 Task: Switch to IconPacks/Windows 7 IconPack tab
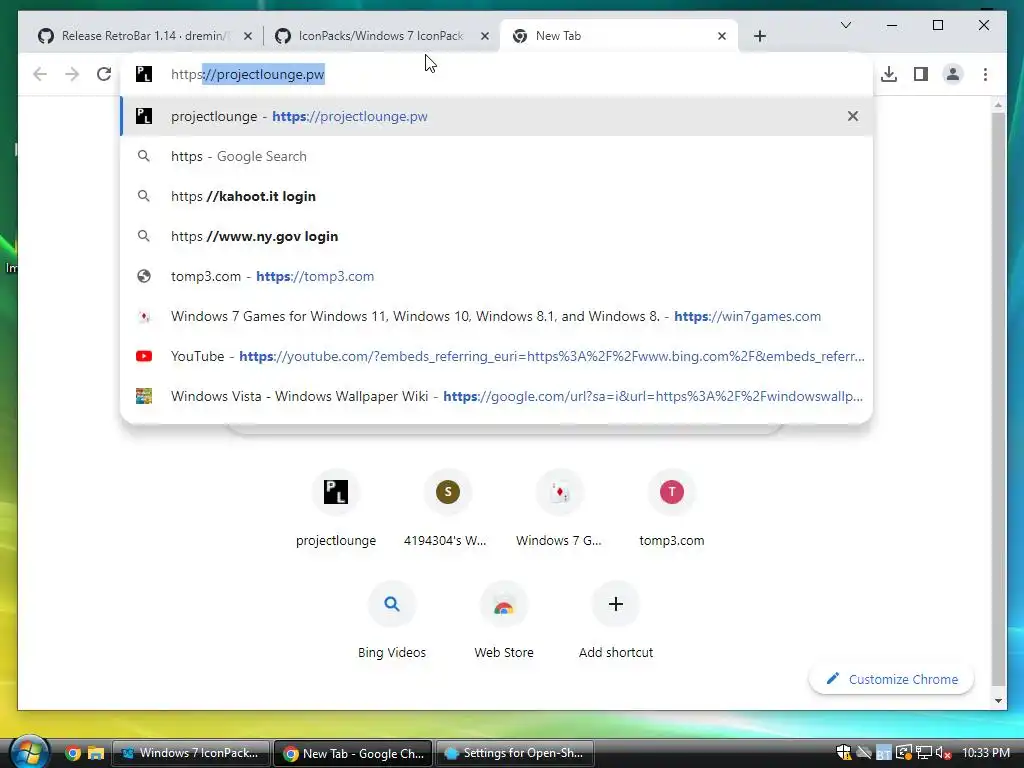pos(381,36)
